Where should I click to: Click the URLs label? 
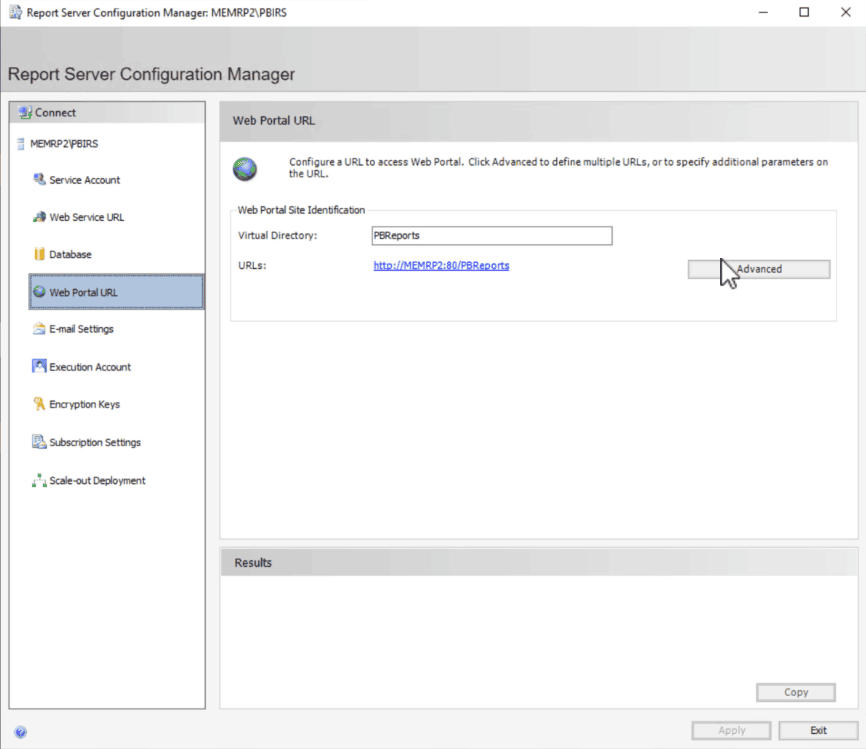click(252, 266)
